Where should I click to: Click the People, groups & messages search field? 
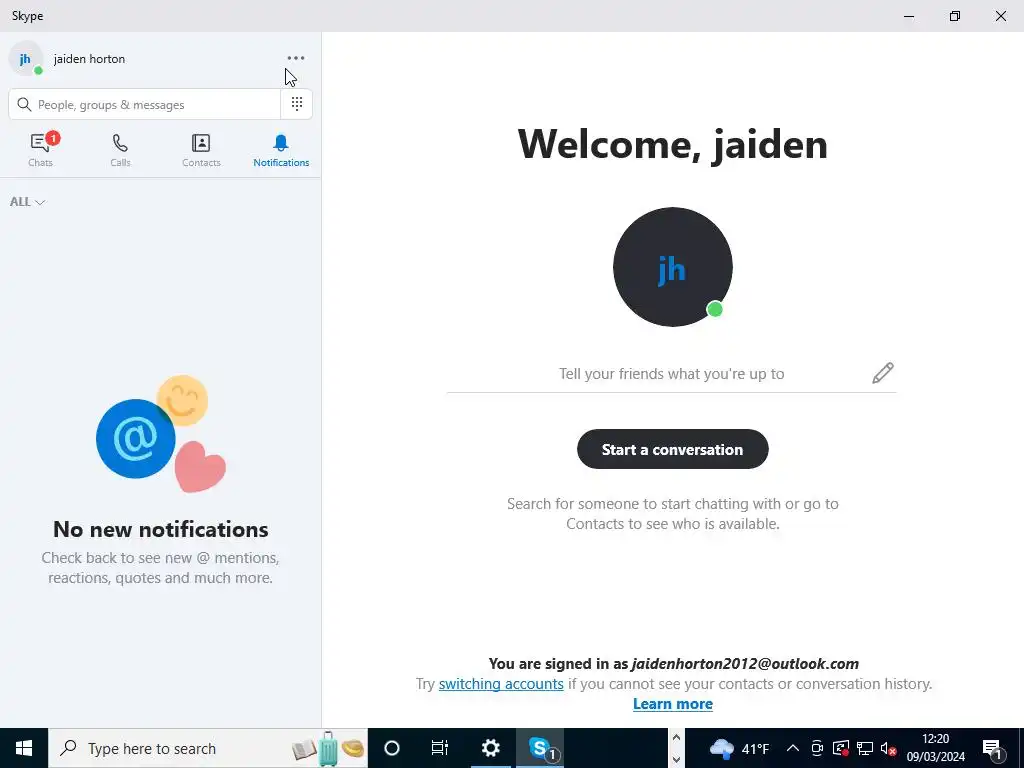click(144, 104)
